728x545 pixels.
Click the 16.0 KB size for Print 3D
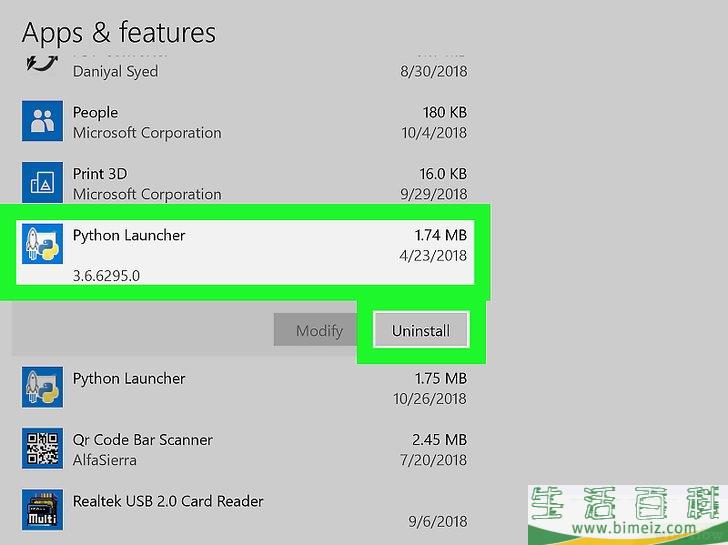point(443,174)
